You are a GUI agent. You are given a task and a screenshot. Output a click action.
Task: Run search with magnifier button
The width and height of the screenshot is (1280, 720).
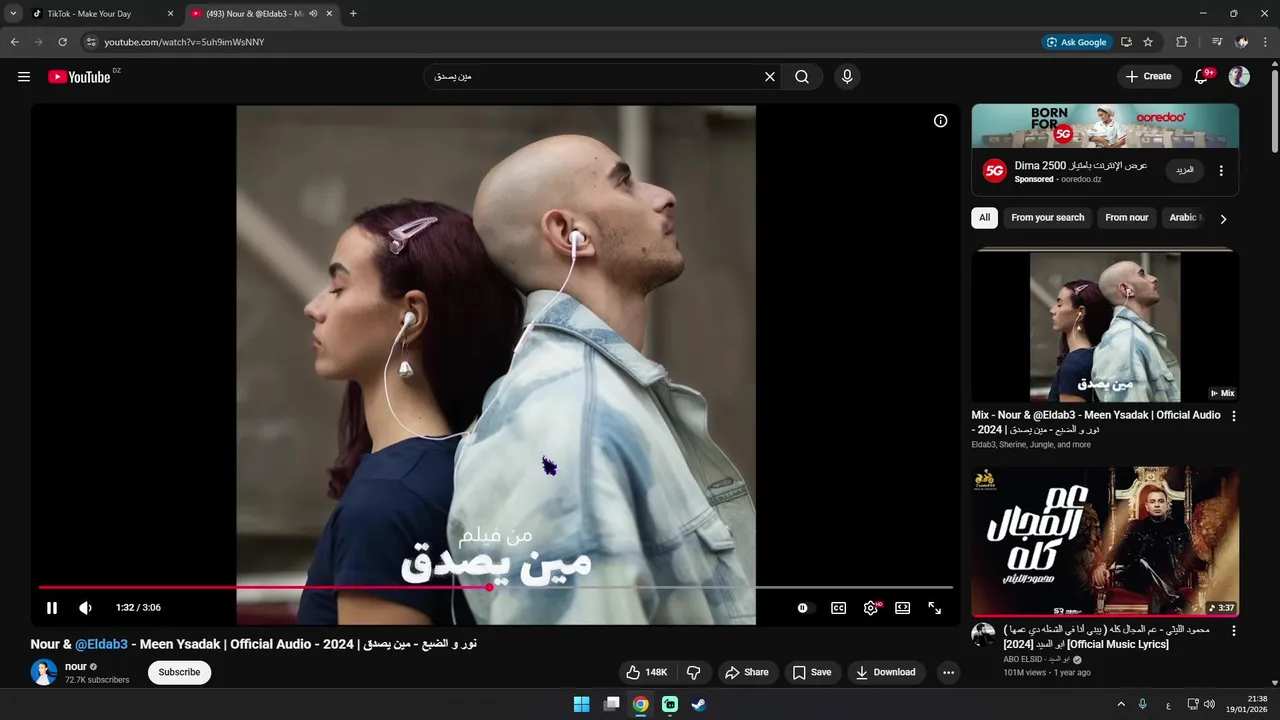pos(802,77)
